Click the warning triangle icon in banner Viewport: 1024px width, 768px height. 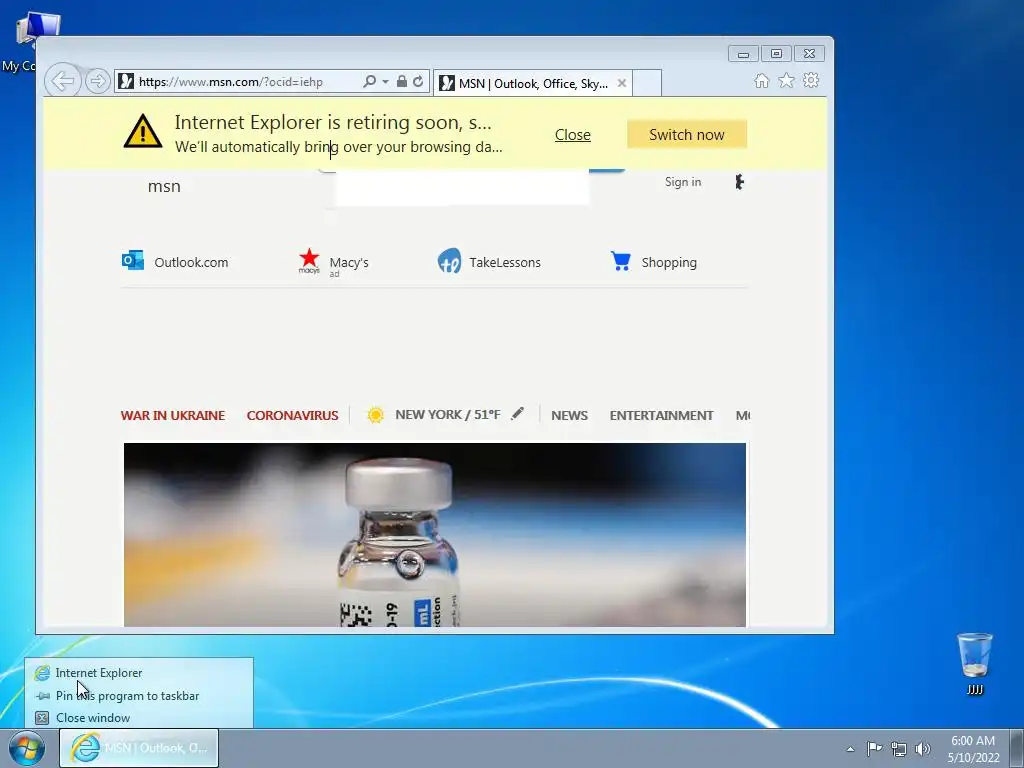[142, 131]
